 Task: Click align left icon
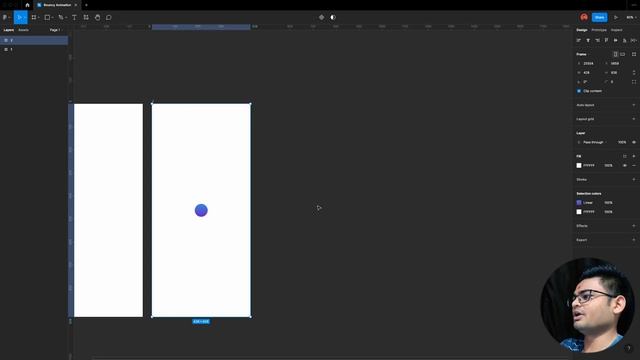(579, 40)
